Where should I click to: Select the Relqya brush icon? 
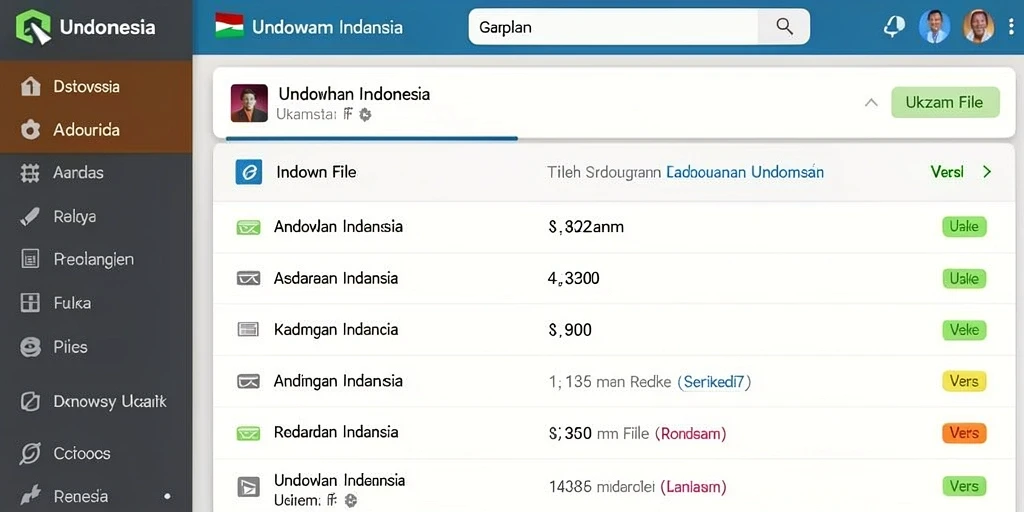click(30, 216)
